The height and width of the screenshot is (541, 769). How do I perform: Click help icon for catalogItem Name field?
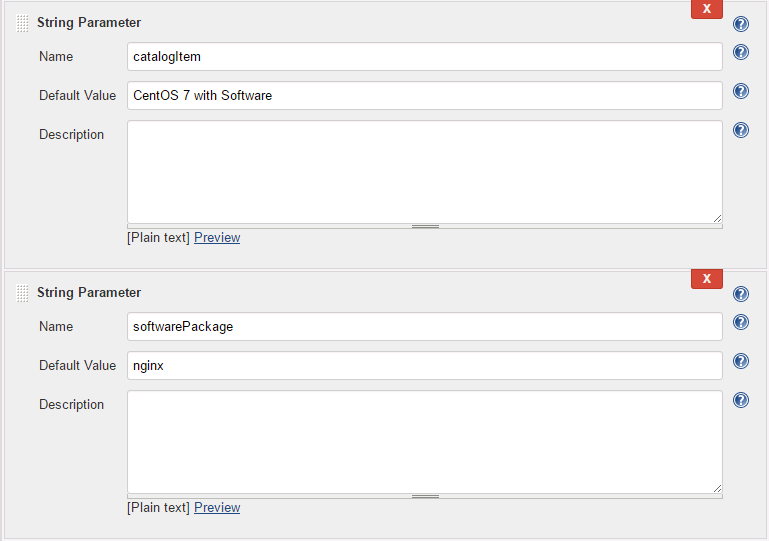tap(741, 53)
